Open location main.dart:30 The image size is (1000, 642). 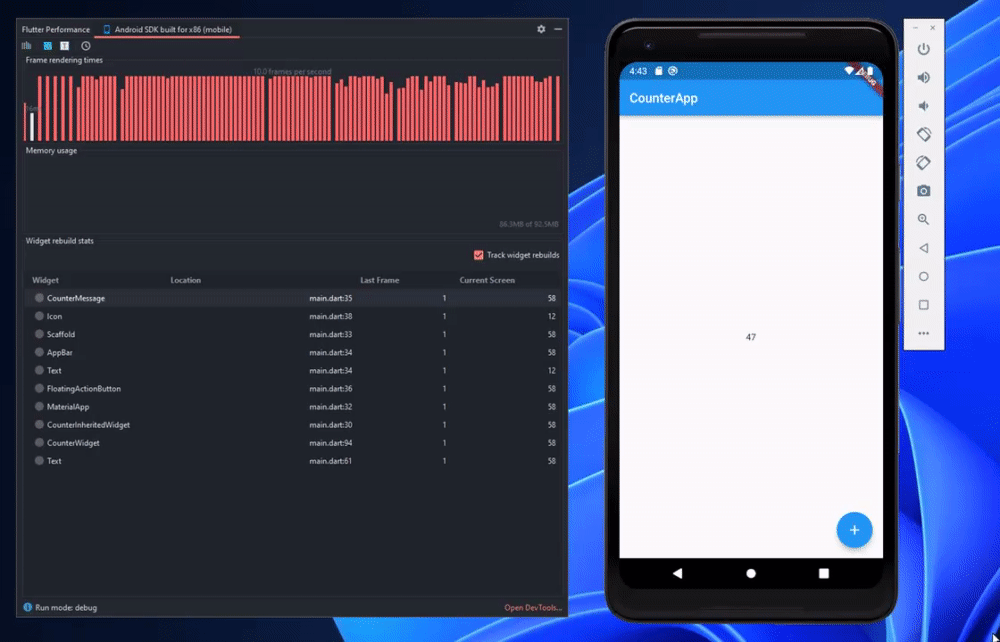[330, 425]
